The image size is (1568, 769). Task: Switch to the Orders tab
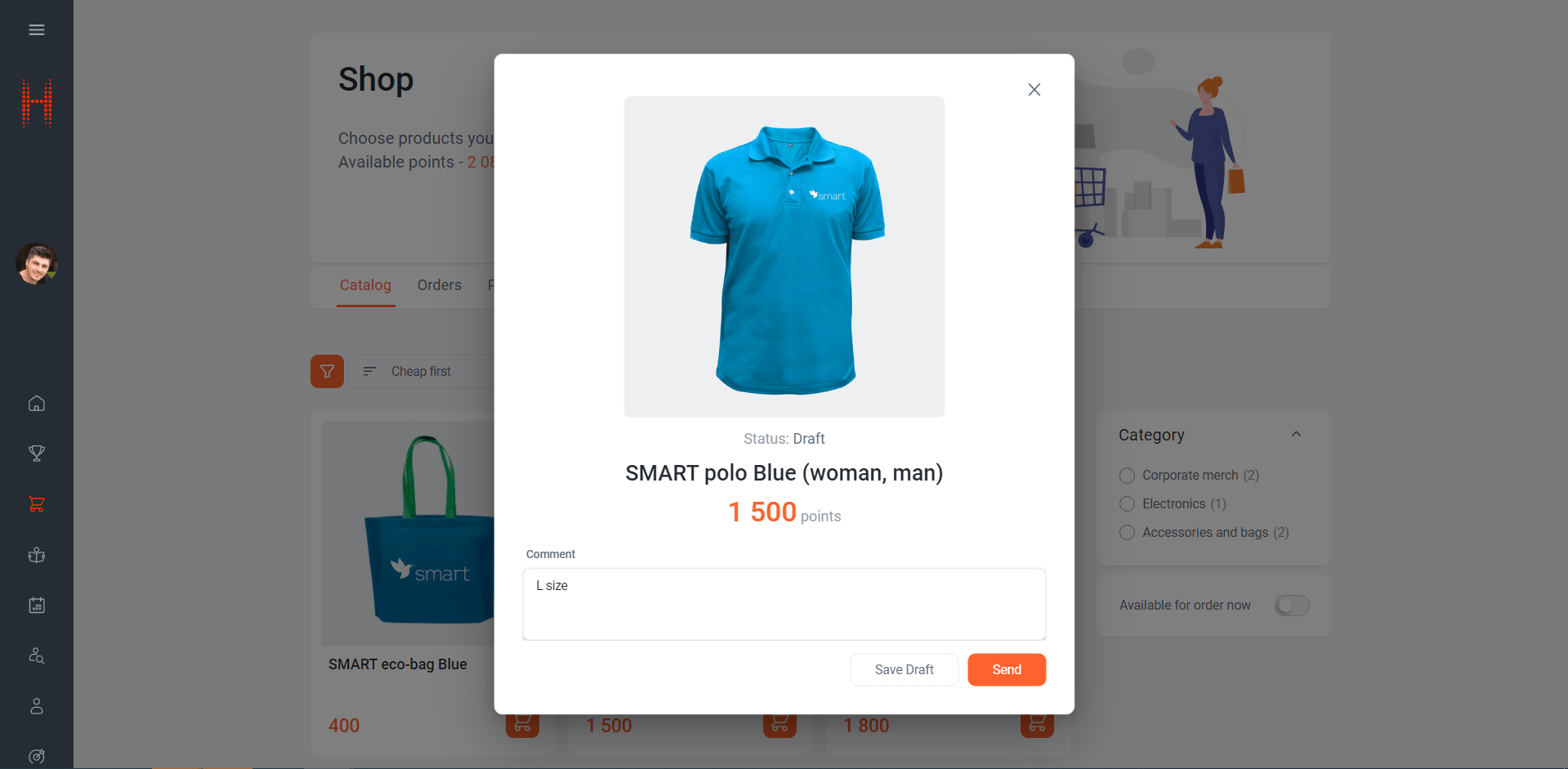pos(440,285)
